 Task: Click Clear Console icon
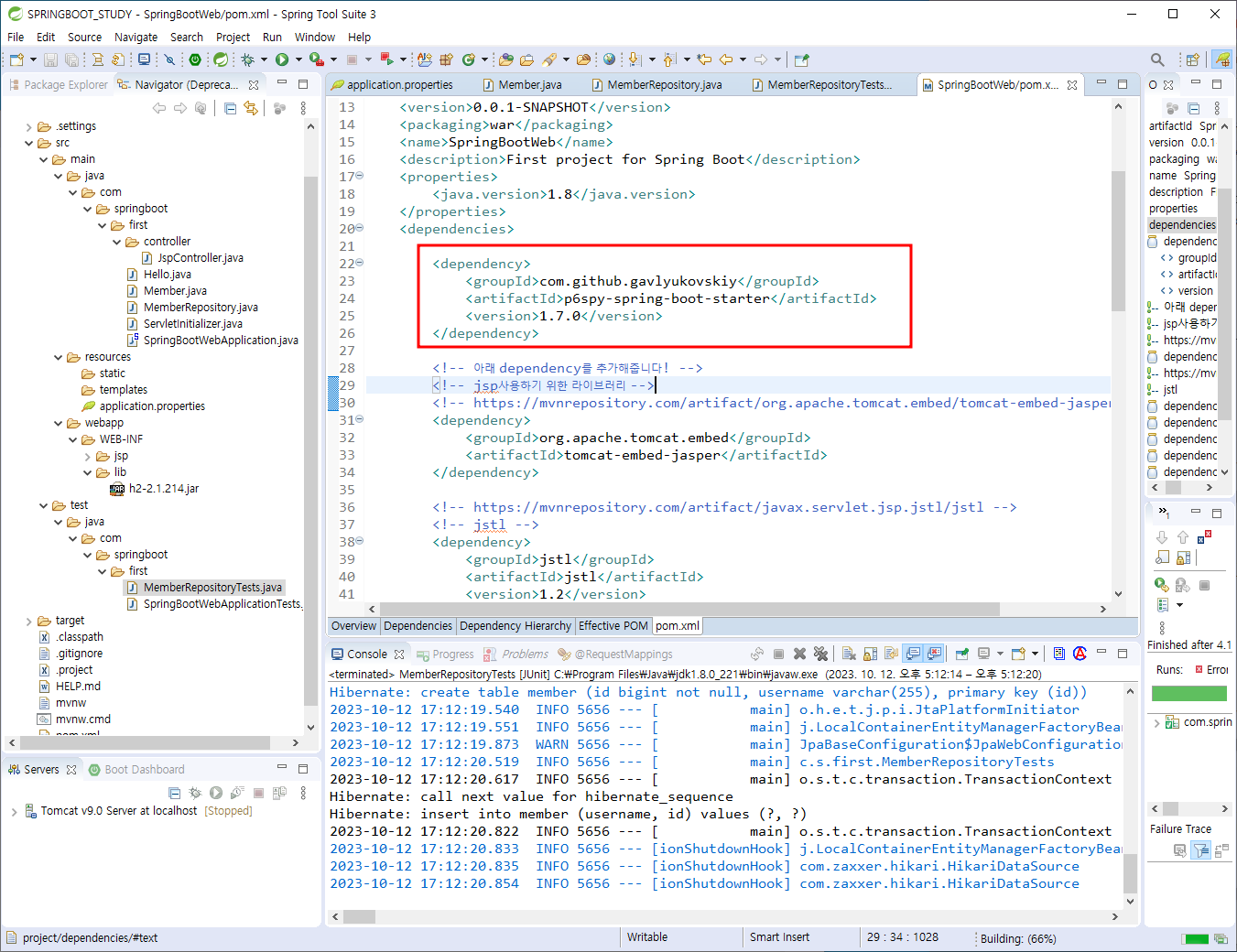coord(849,654)
